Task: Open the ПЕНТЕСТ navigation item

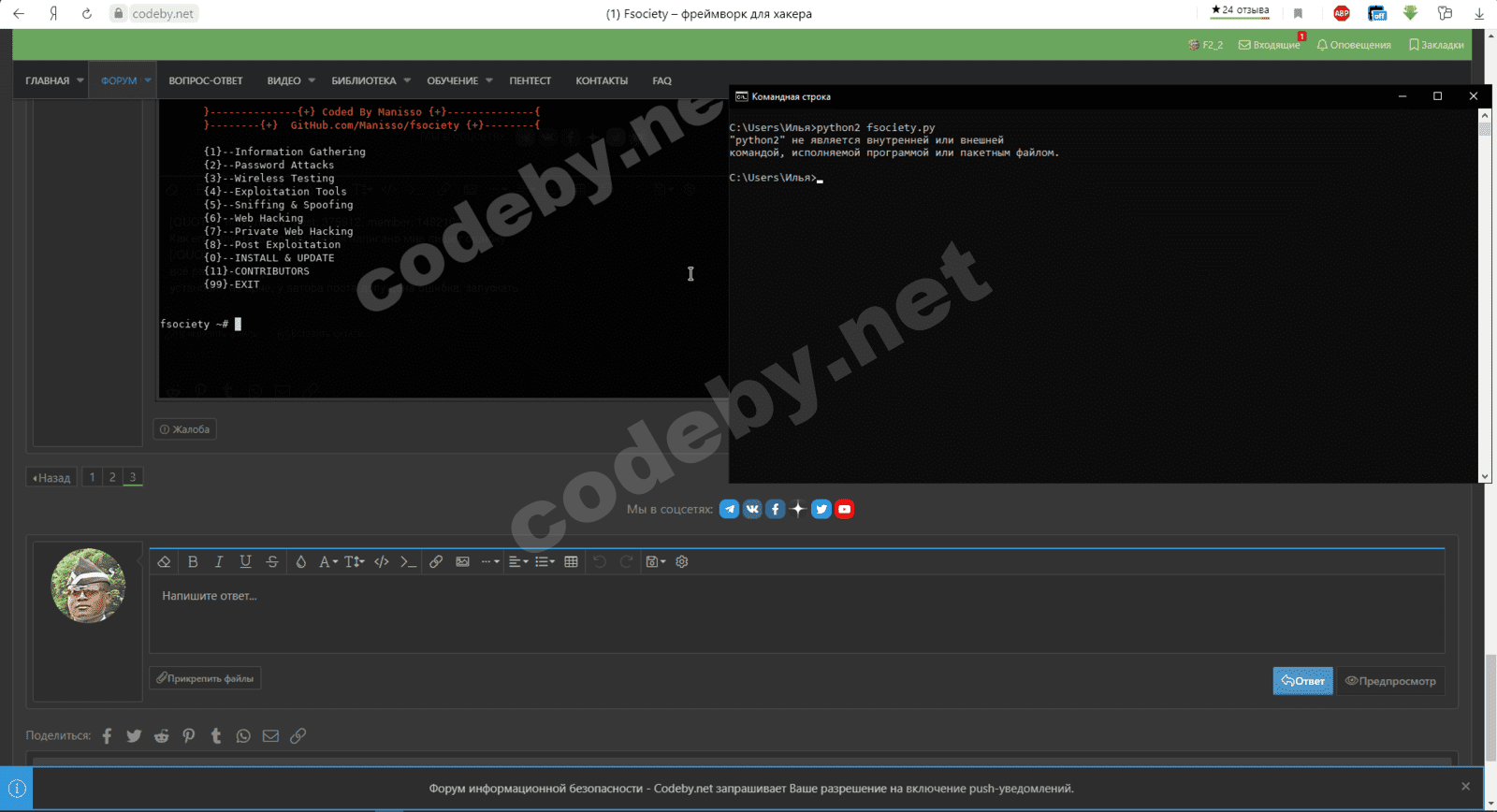Action: pos(530,80)
